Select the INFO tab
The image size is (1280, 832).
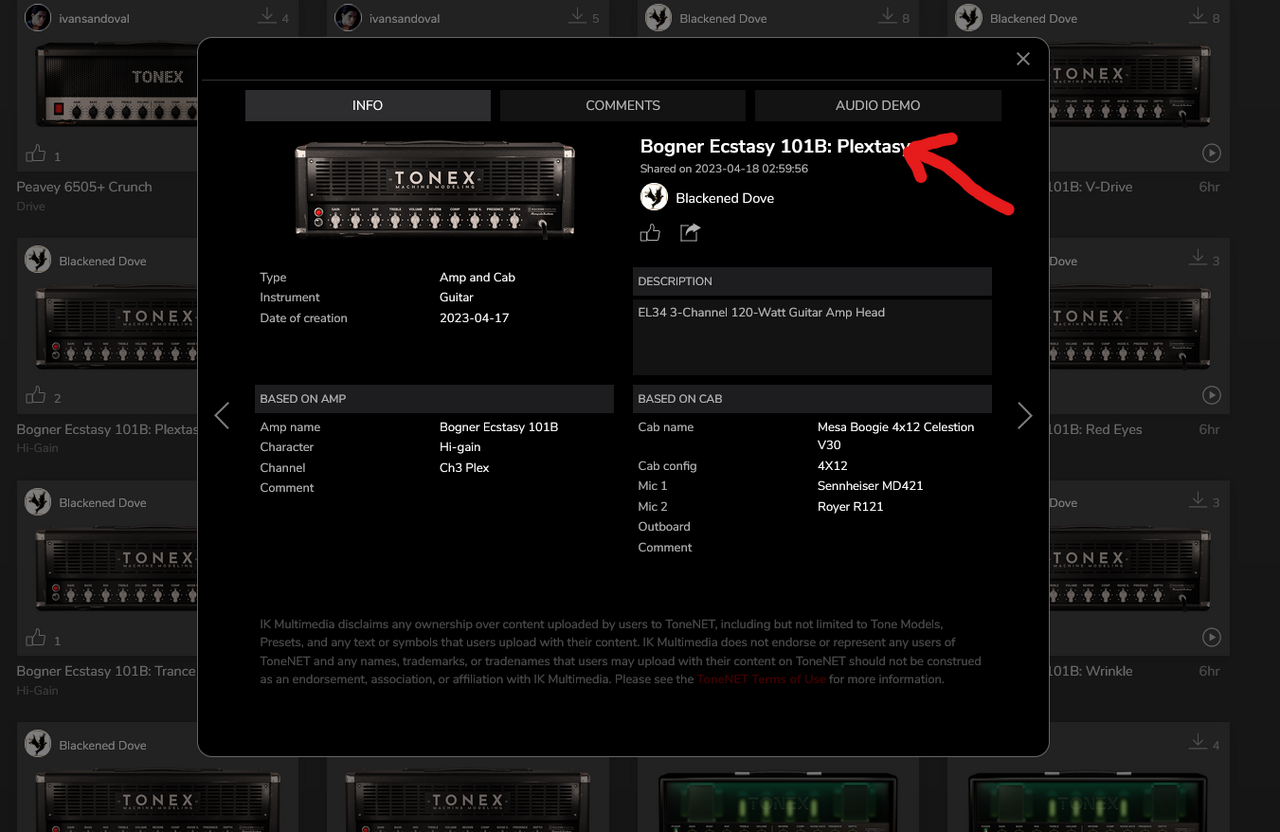pos(367,105)
